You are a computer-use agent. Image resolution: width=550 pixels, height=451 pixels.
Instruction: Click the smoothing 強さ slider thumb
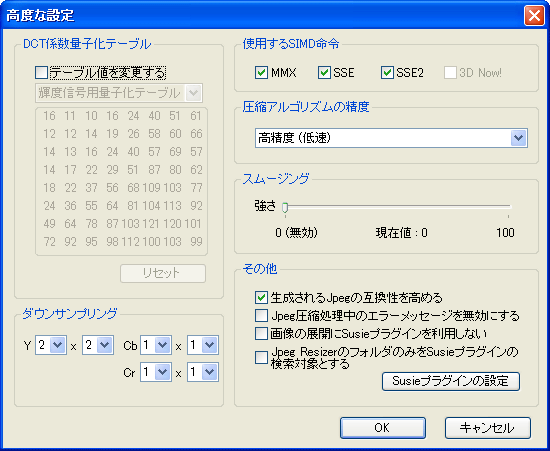pyautogui.click(x=285, y=207)
